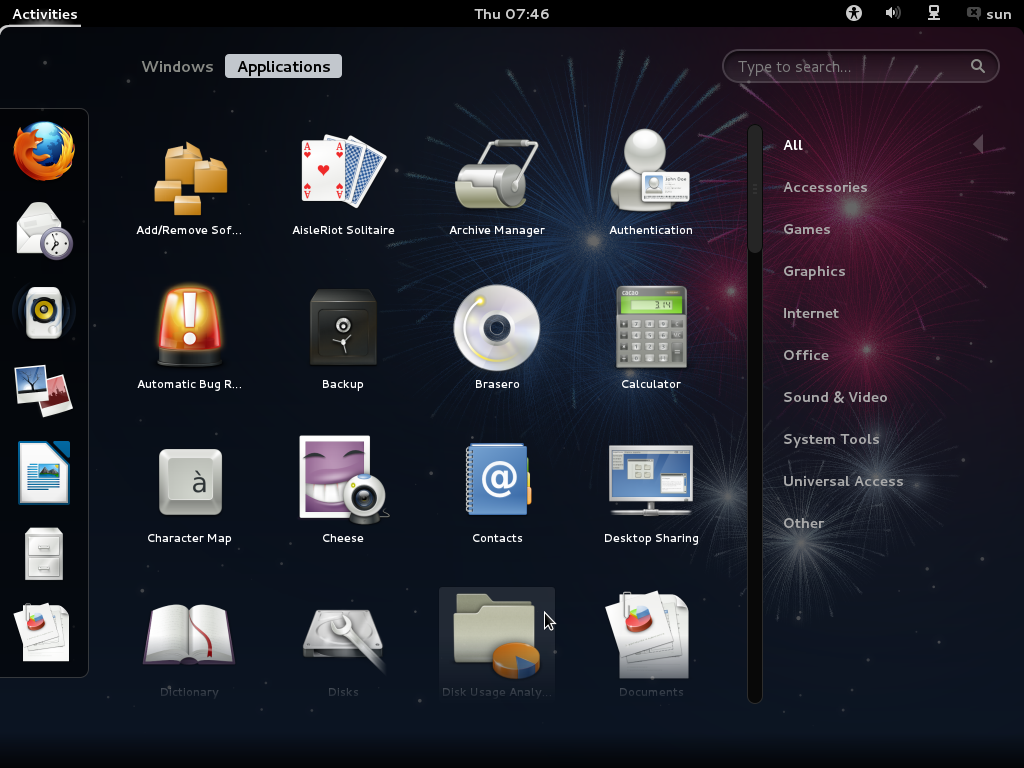Switch to the Windows tab
Image resolution: width=1024 pixels, height=768 pixels.
click(x=177, y=66)
